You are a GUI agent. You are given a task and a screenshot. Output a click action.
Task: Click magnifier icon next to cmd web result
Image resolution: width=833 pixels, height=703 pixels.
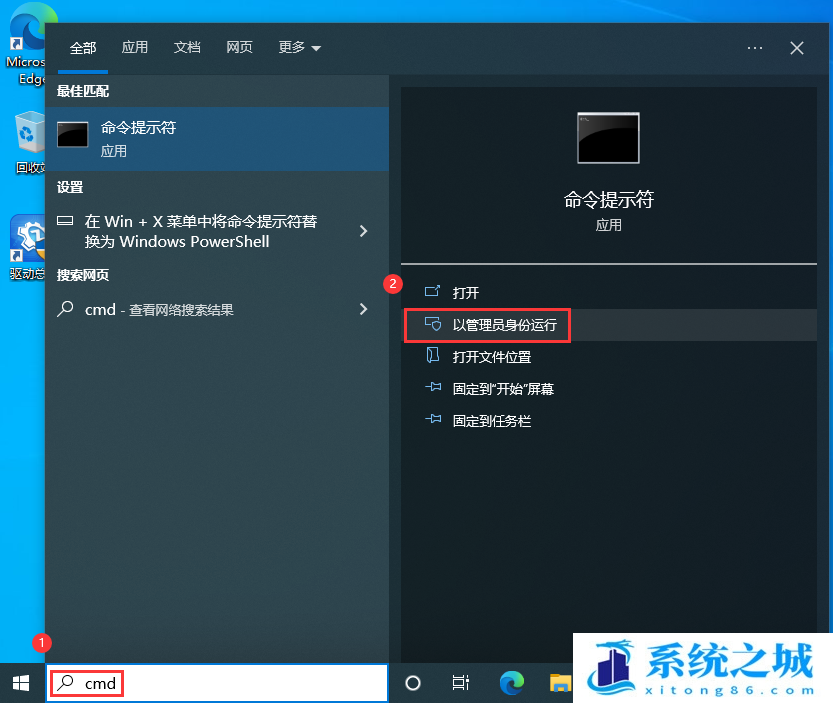tap(65, 309)
